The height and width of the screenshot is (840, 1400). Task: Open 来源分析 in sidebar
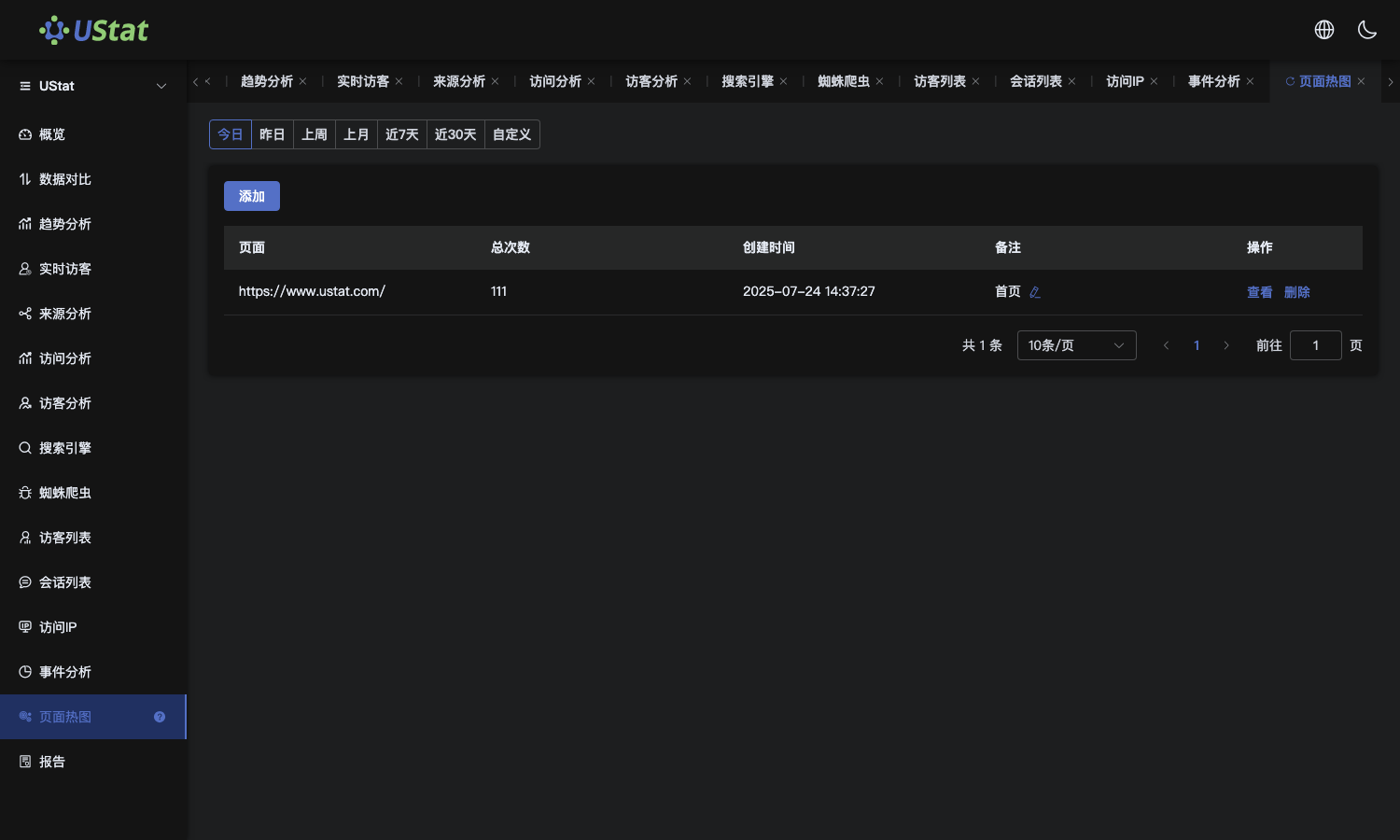[x=93, y=314]
